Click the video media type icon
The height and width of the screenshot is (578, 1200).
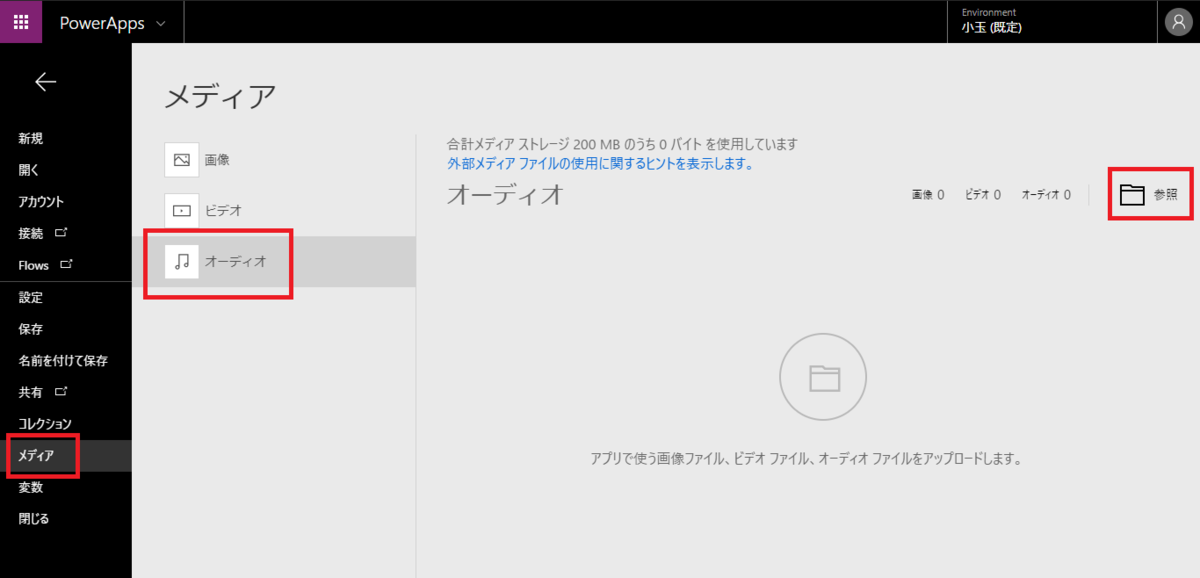[x=182, y=211]
